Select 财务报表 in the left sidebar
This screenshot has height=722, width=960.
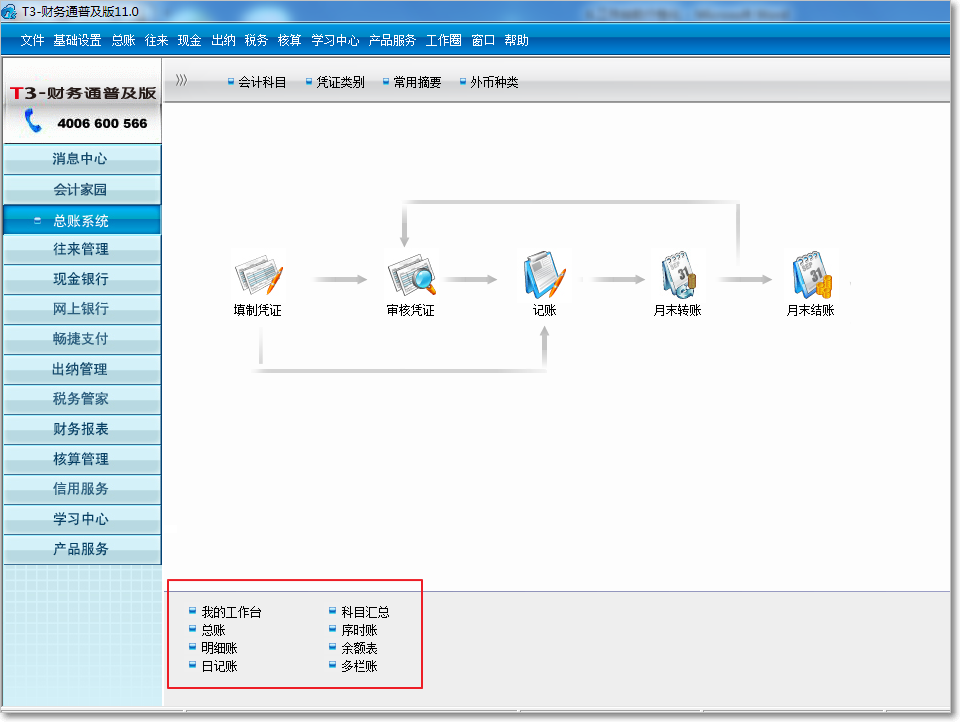pyautogui.click(x=81, y=429)
